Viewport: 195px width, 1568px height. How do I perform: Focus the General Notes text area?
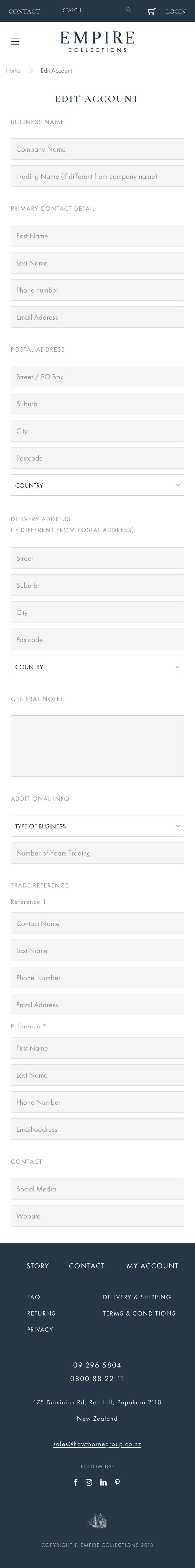(97, 746)
